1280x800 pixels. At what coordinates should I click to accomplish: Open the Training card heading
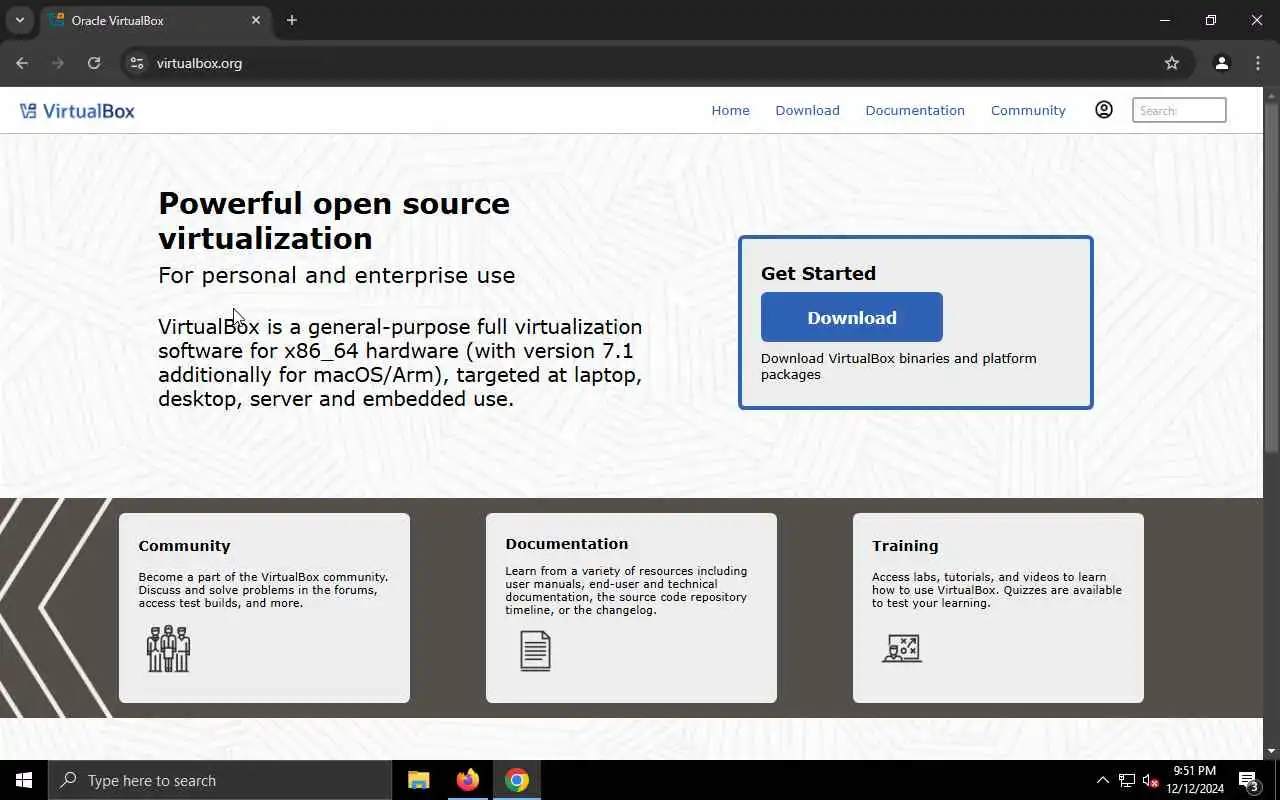pos(905,546)
